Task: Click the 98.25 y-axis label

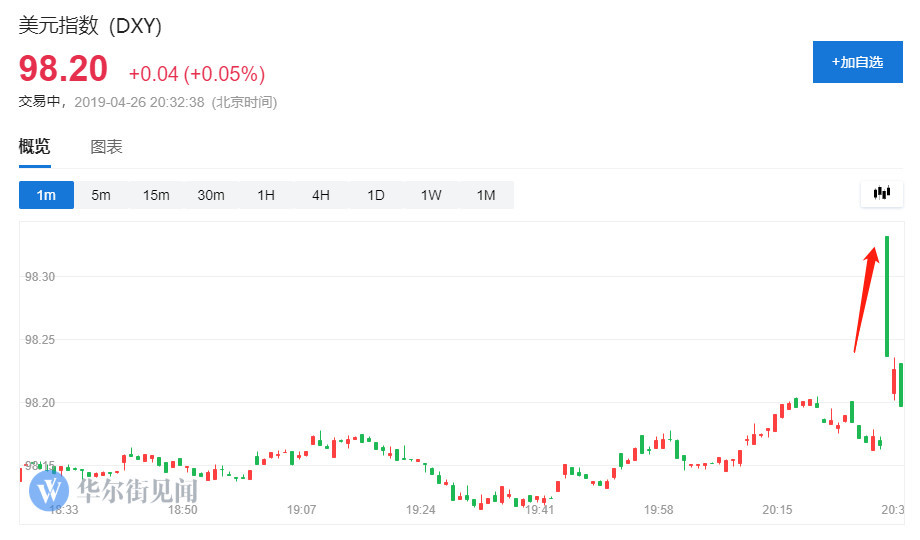Action: 40,339
